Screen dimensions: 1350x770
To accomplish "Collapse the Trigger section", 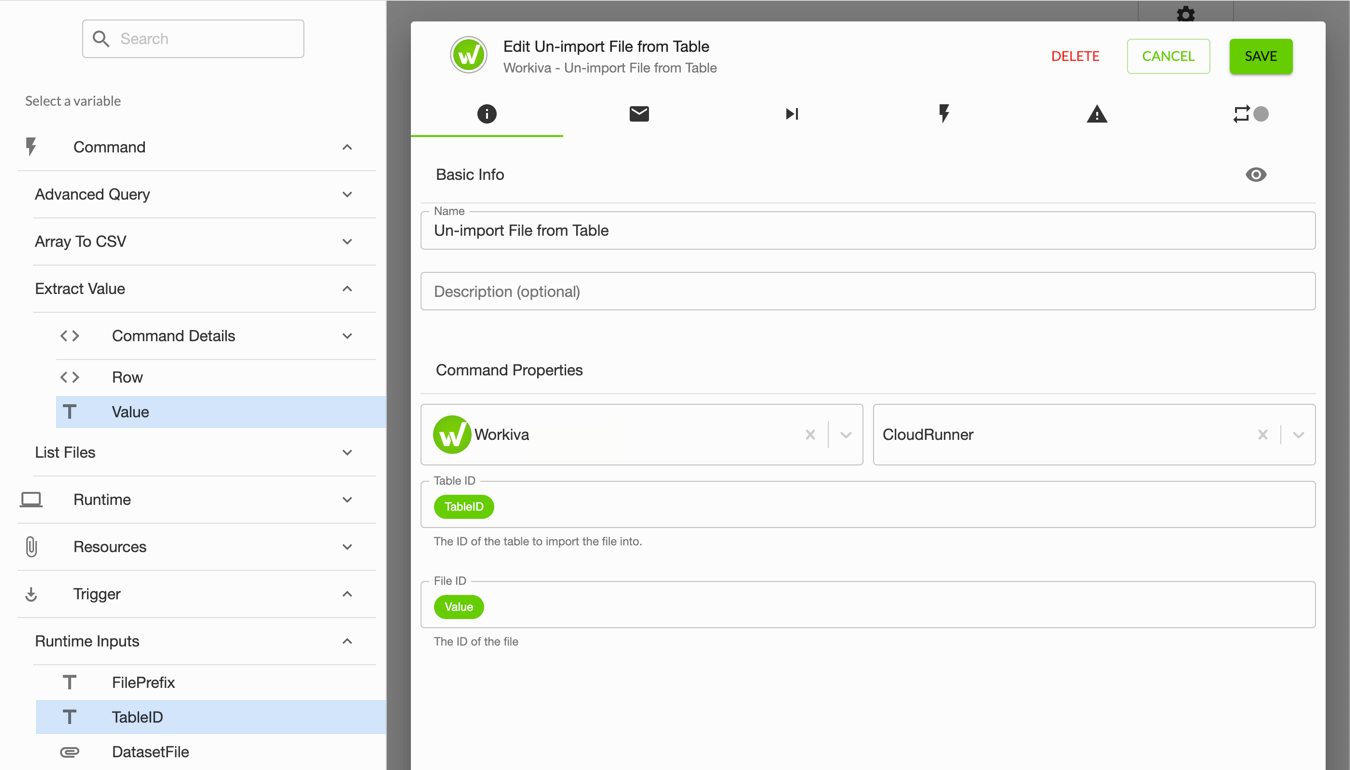I will coord(347,594).
